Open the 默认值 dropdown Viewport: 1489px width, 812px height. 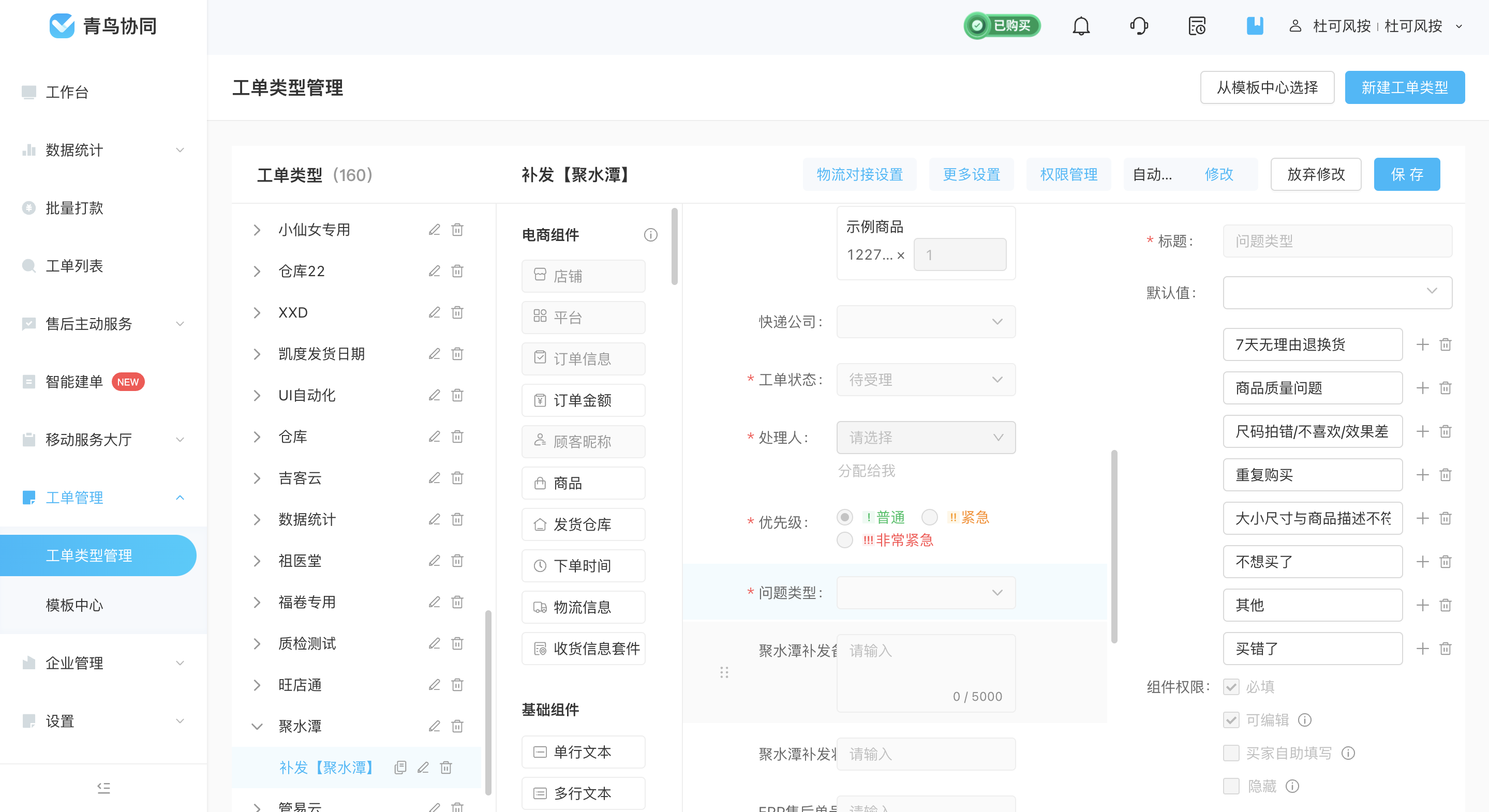pyautogui.click(x=1337, y=292)
